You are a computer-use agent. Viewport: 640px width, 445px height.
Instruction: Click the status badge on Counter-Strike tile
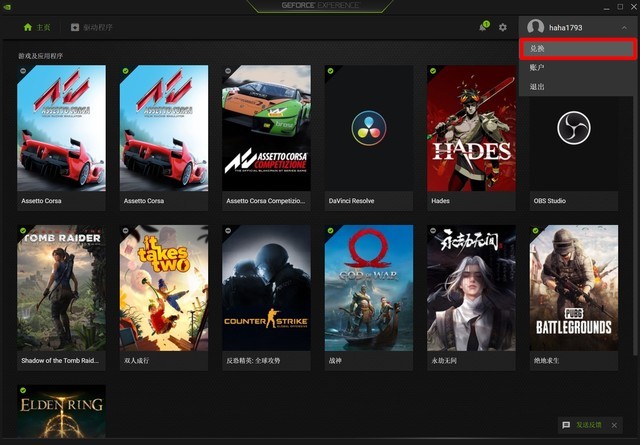coord(227,230)
